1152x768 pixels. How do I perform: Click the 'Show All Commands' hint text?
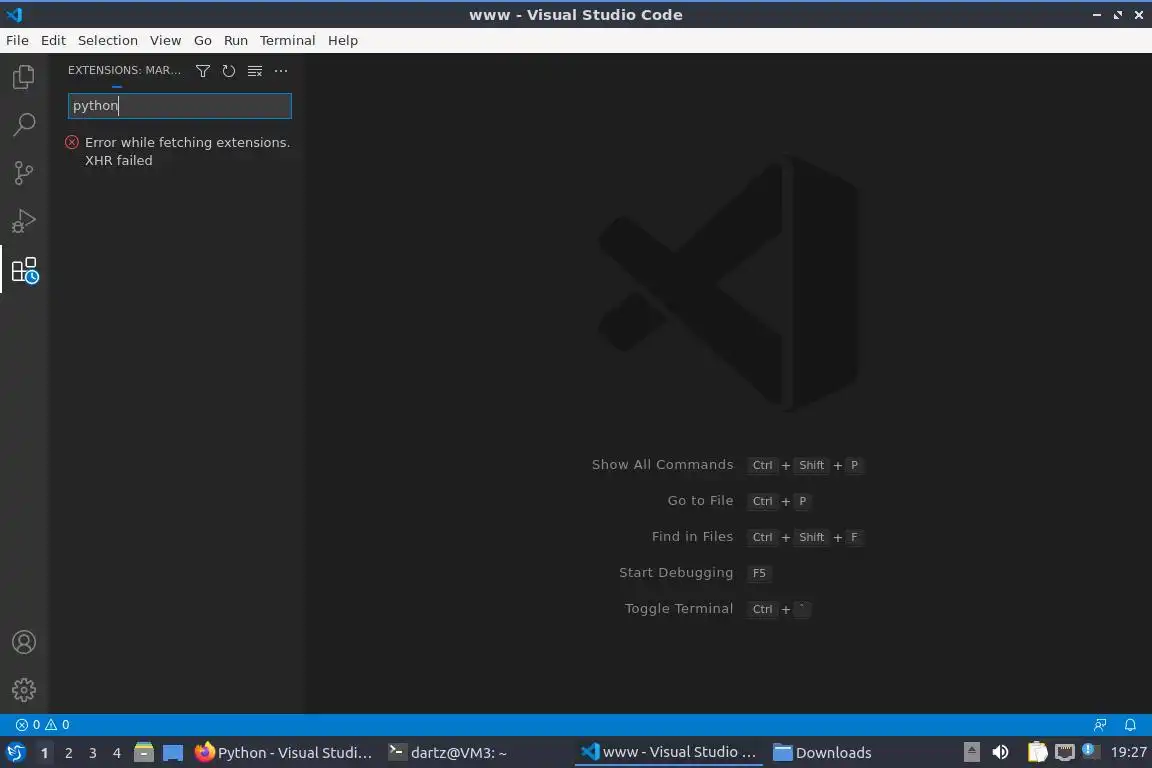(663, 464)
